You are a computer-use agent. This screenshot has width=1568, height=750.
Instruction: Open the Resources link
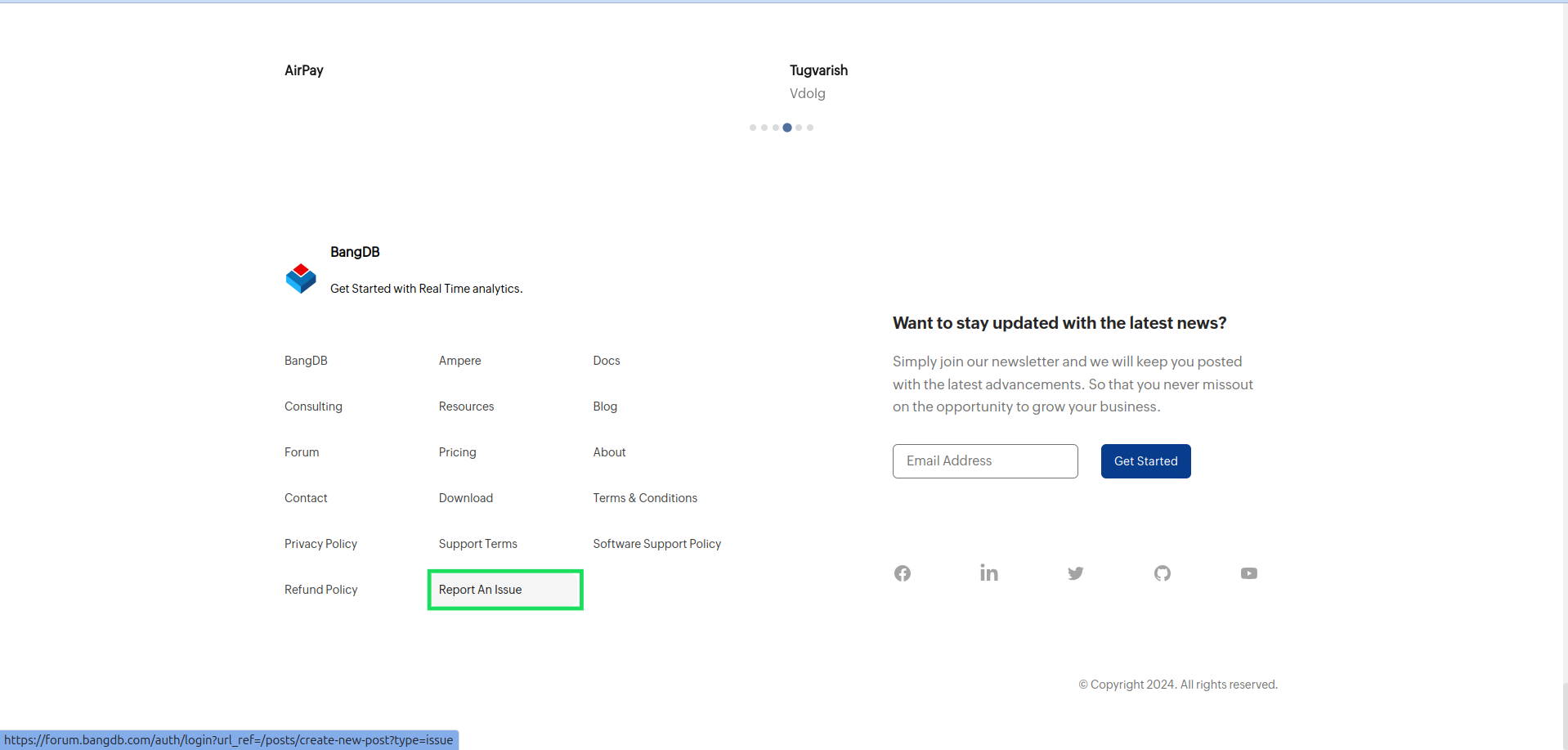coord(467,406)
